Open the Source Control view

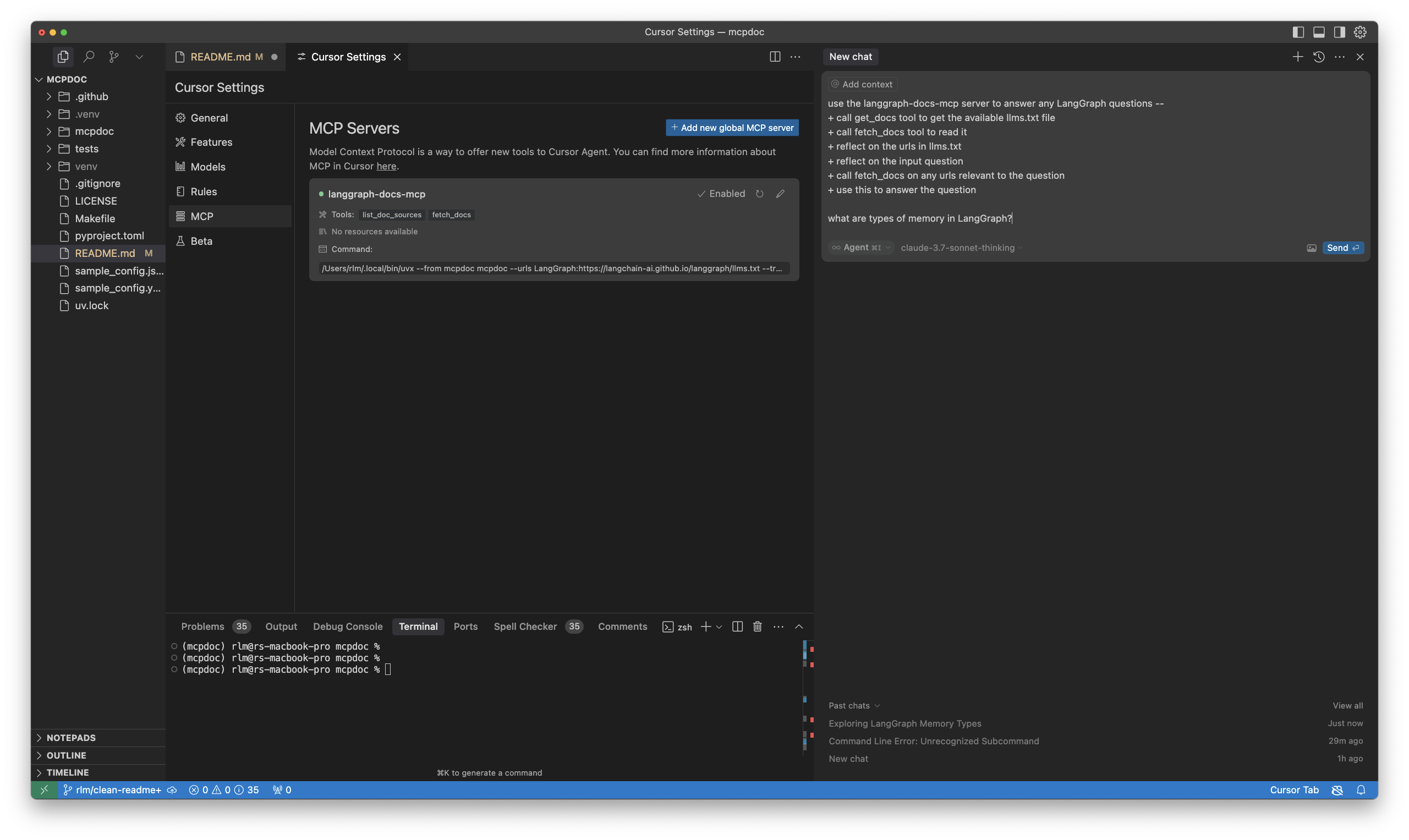point(114,57)
